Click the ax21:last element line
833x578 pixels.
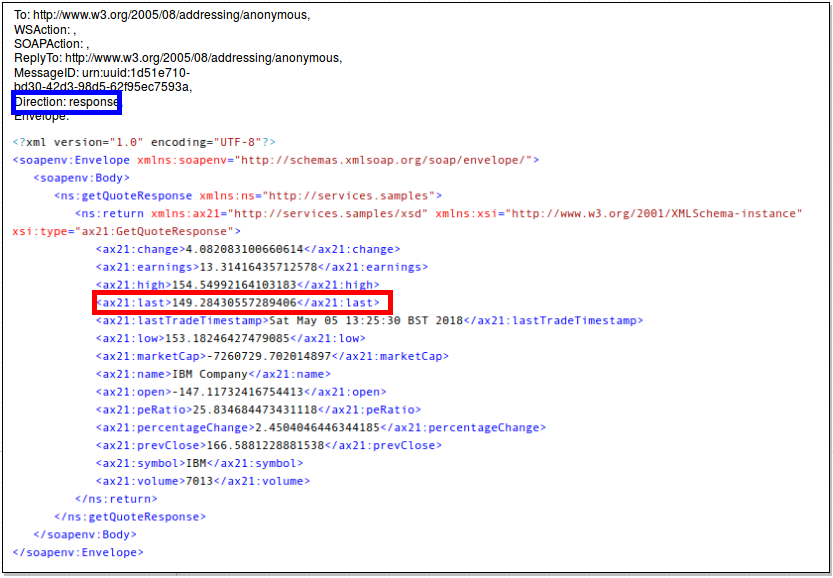point(241,303)
